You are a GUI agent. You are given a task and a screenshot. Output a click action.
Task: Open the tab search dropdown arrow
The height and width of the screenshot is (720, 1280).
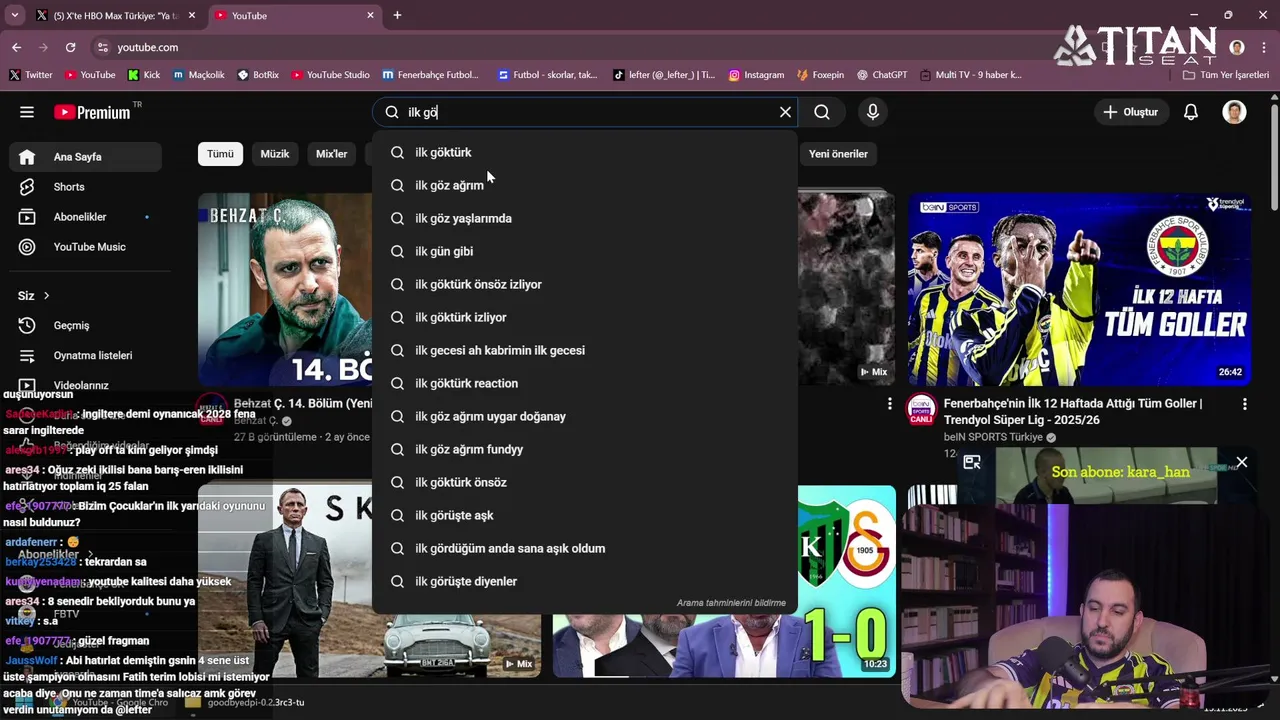pos(14,15)
